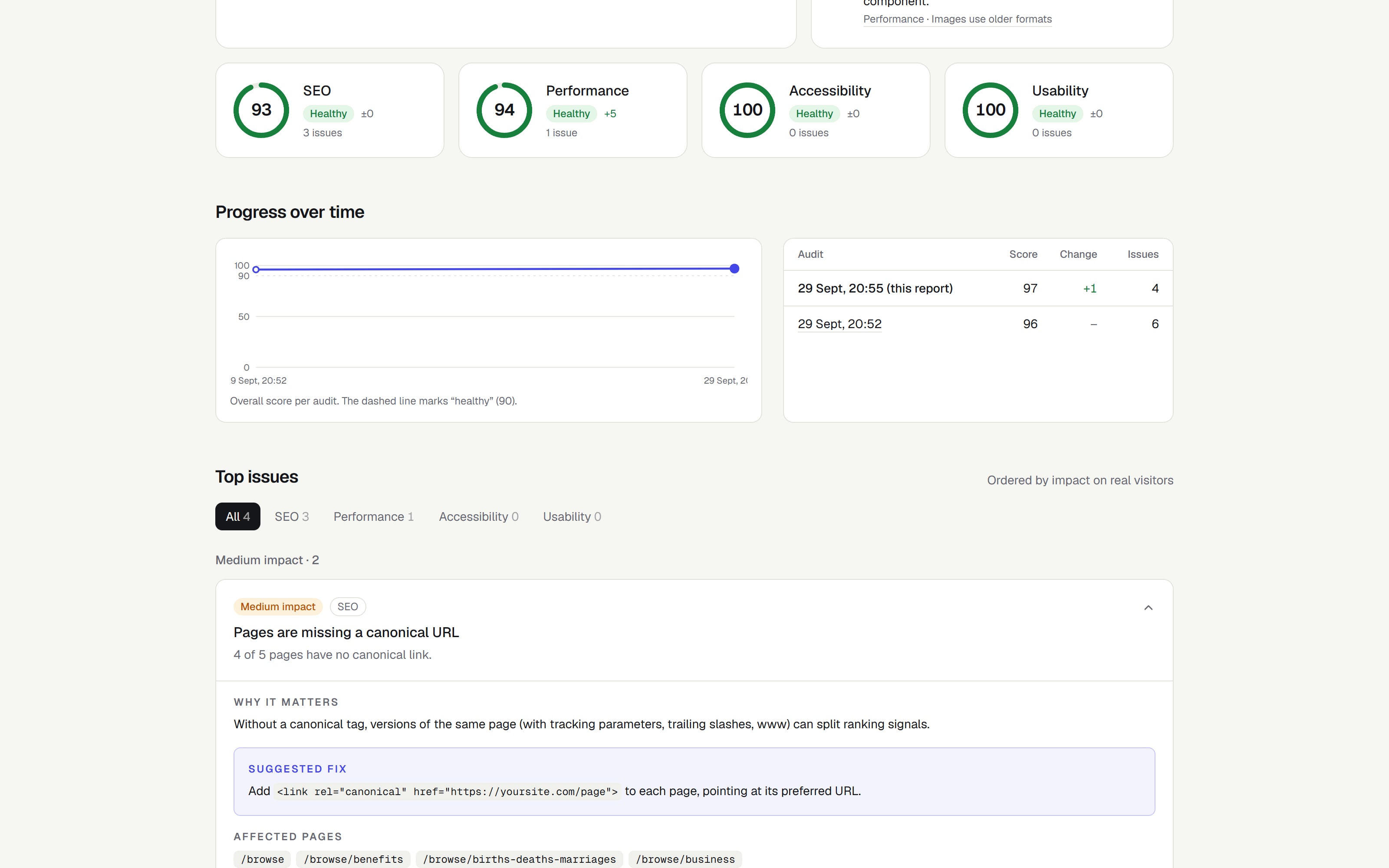Click the /browse/business affected page chip
The height and width of the screenshot is (868, 1389).
point(685,859)
